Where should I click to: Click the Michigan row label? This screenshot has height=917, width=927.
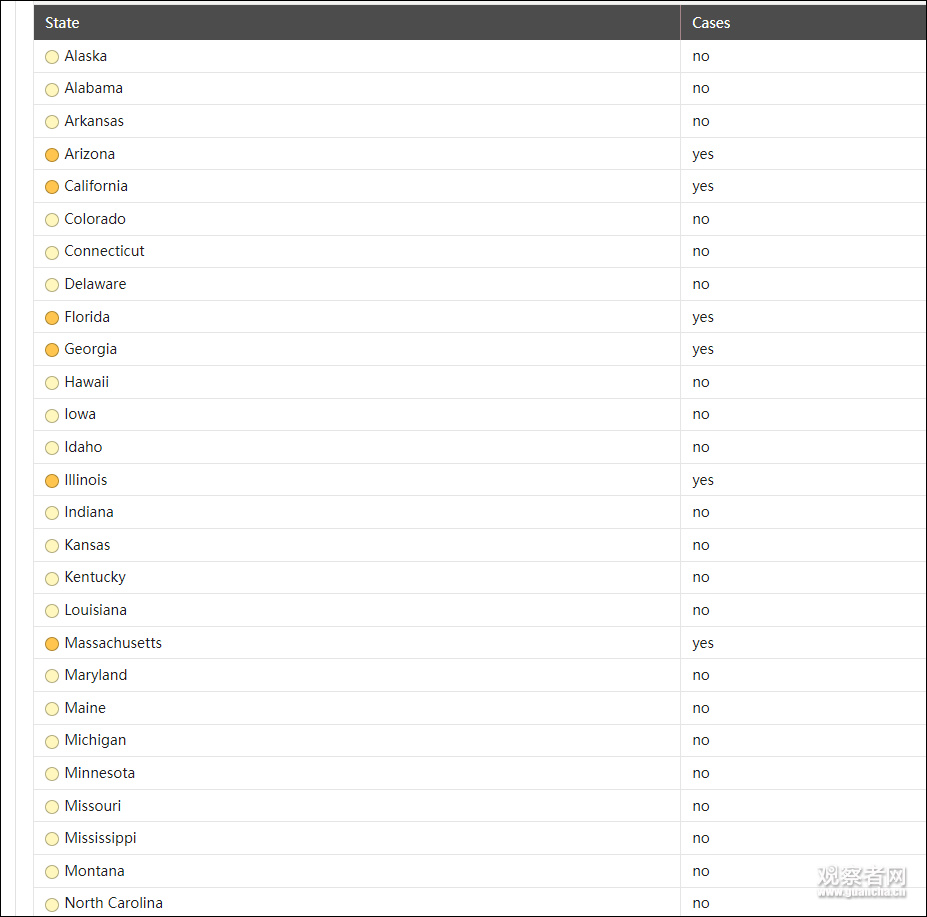(x=95, y=740)
